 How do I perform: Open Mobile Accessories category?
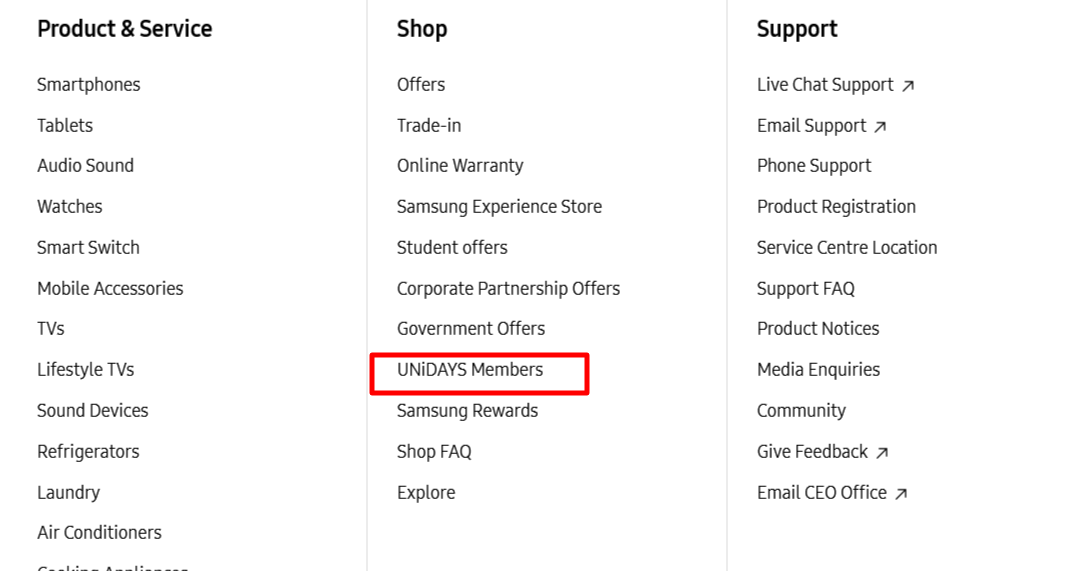point(110,289)
